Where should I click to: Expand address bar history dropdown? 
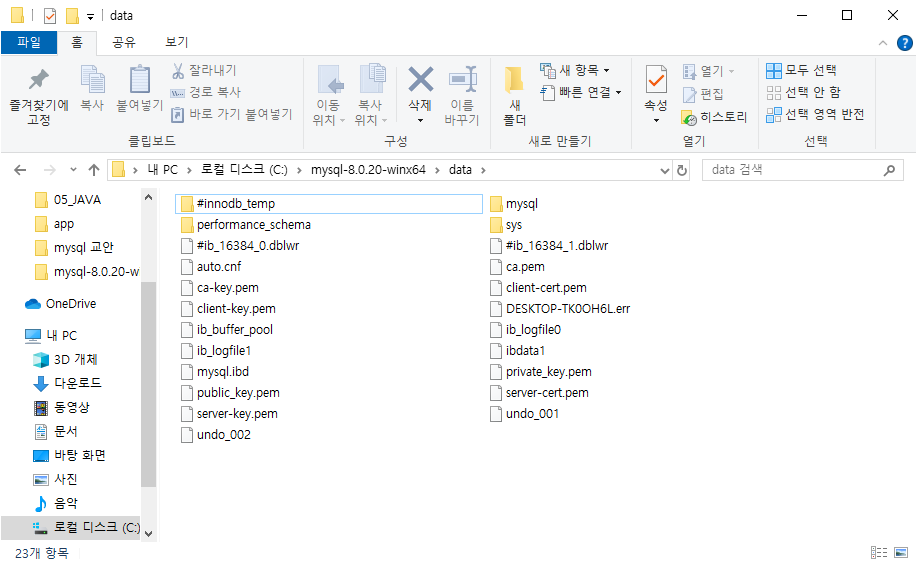665,171
